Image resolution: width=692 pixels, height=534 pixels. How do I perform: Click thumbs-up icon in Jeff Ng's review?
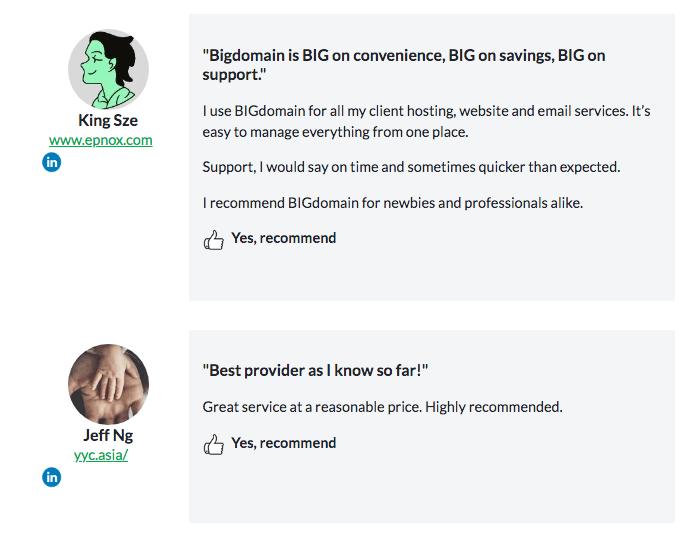214,444
